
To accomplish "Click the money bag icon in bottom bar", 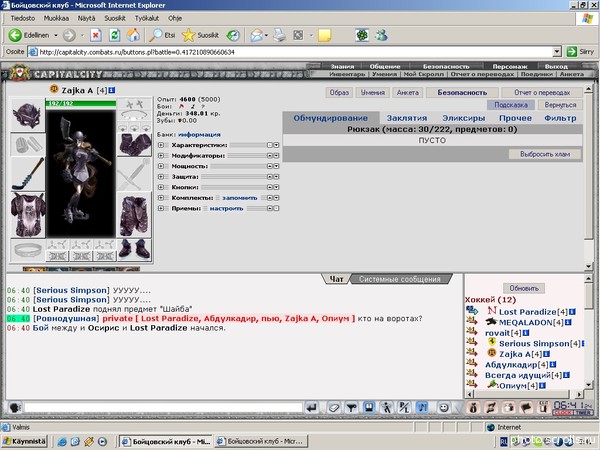I will click(x=473, y=408).
